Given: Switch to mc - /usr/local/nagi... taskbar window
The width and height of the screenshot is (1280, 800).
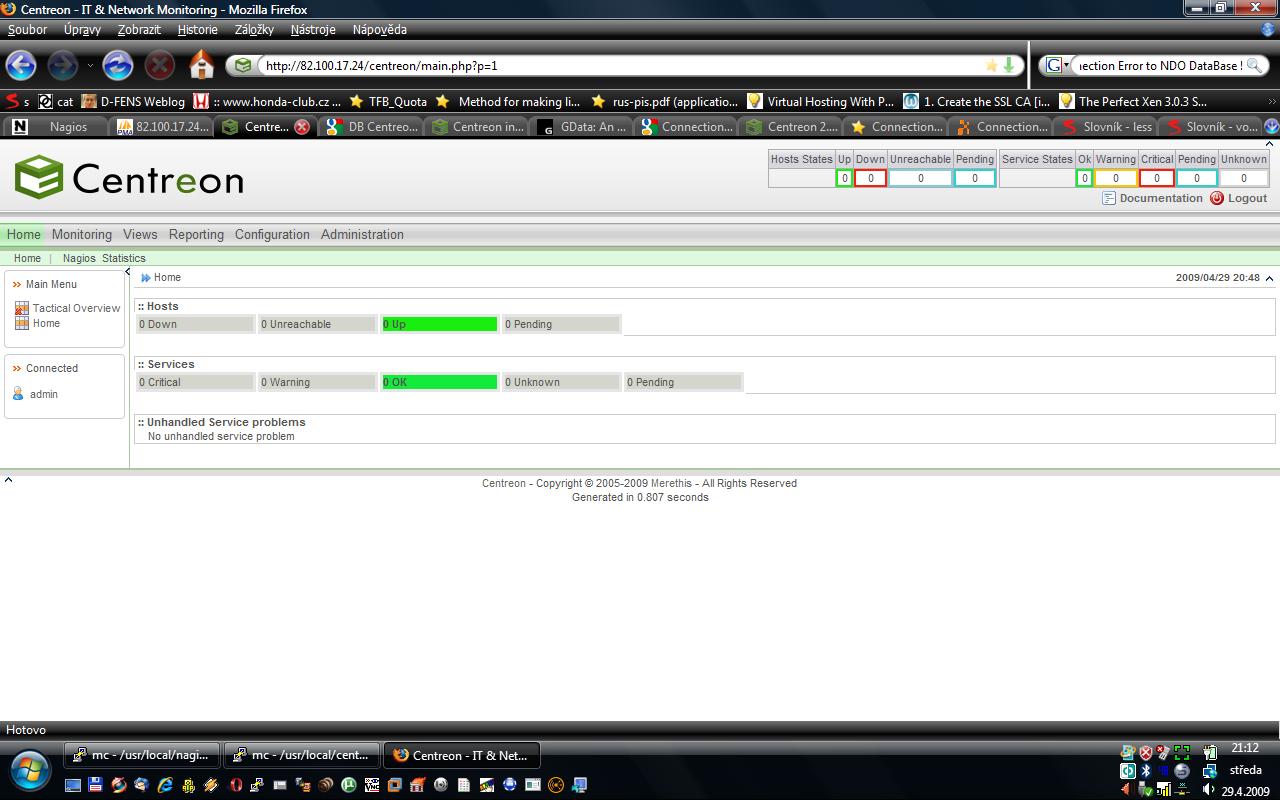Looking at the screenshot, I should [141, 755].
